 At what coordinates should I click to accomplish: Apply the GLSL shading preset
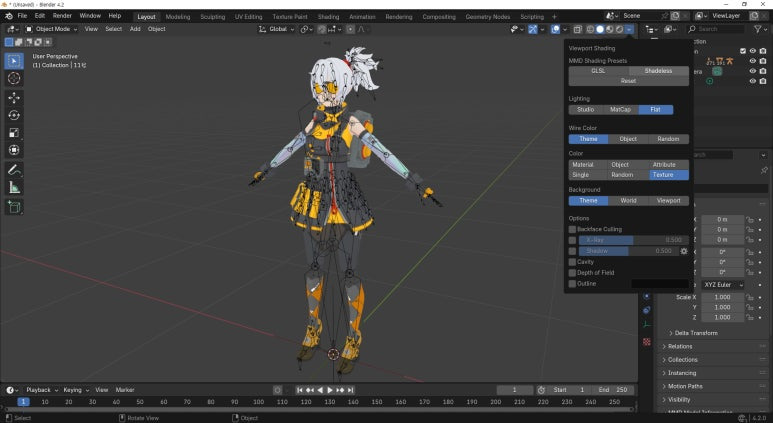pos(598,71)
